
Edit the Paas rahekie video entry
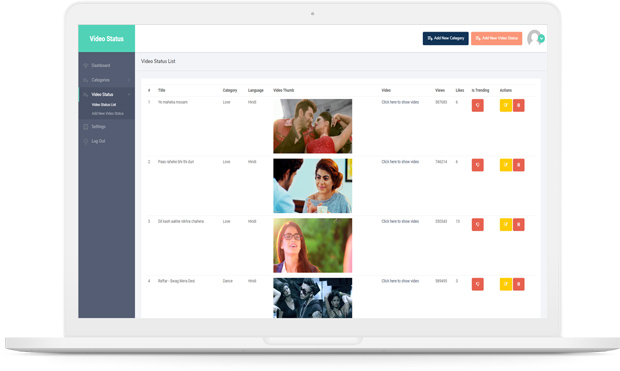coord(506,165)
